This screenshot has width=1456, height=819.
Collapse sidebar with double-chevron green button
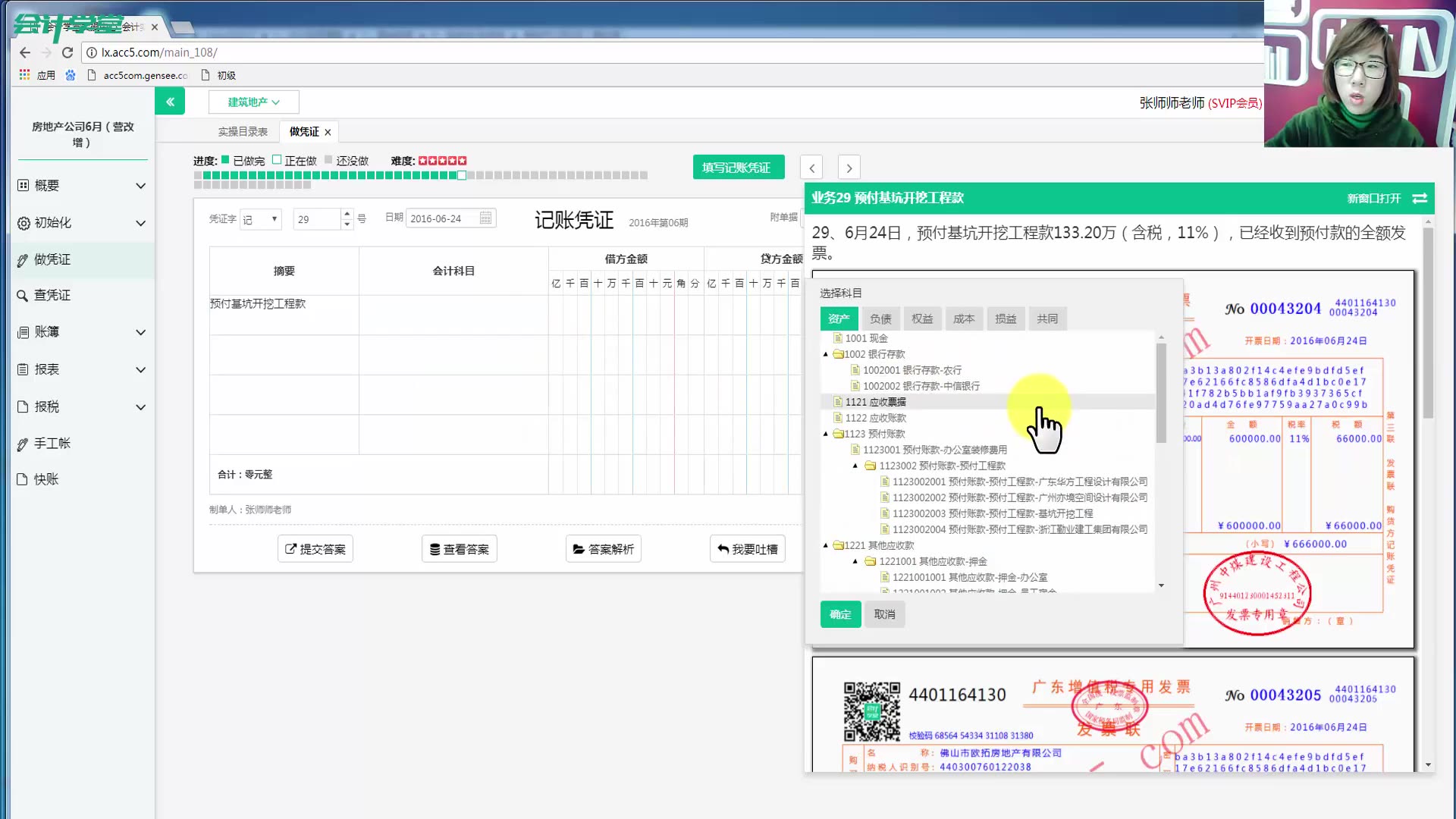[170, 101]
